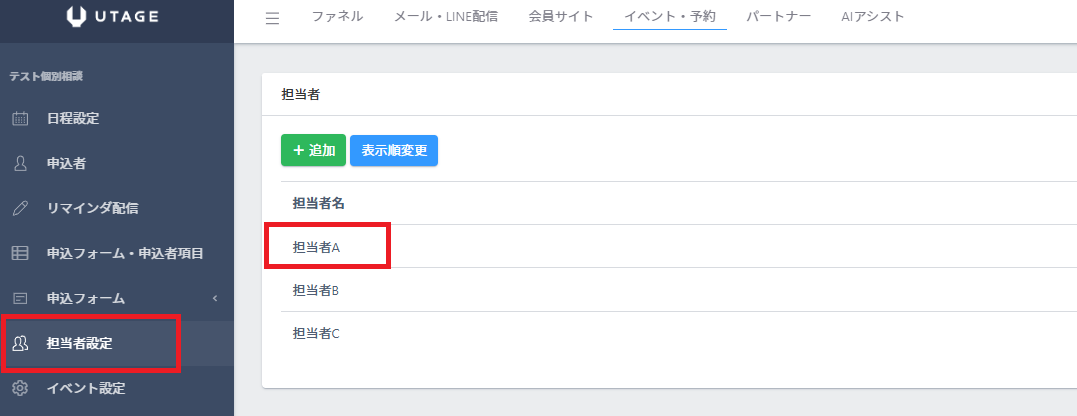Open the AIアシスト tab

(873, 17)
